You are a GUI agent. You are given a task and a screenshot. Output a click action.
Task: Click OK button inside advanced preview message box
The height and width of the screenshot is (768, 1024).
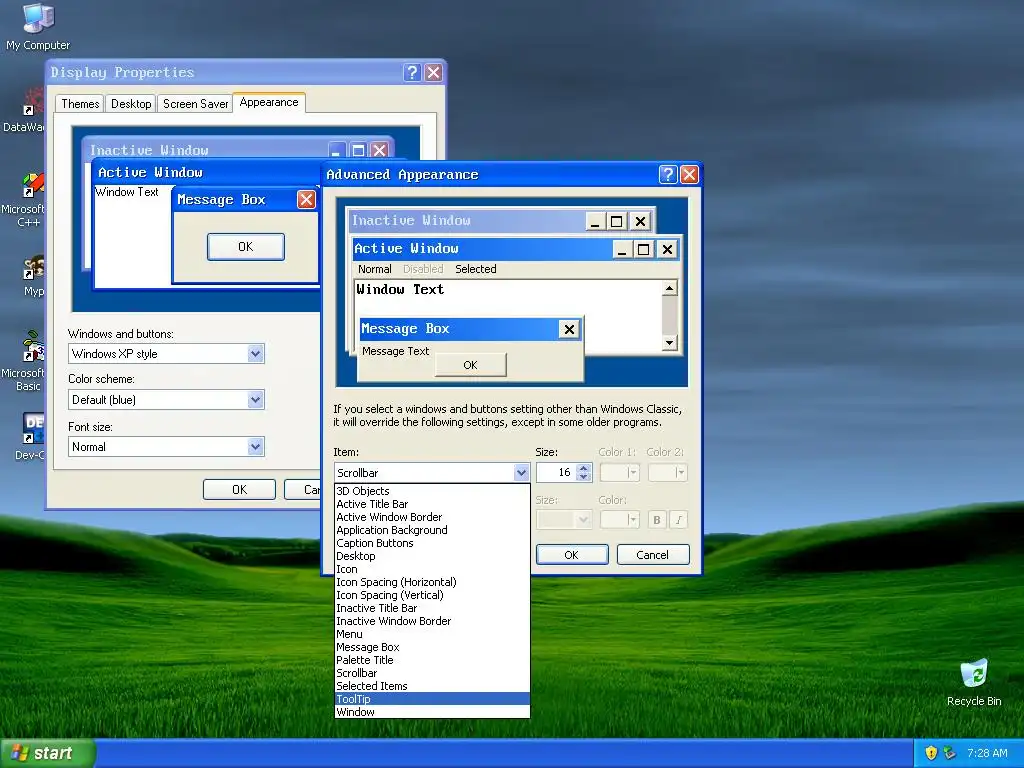click(x=470, y=365)
